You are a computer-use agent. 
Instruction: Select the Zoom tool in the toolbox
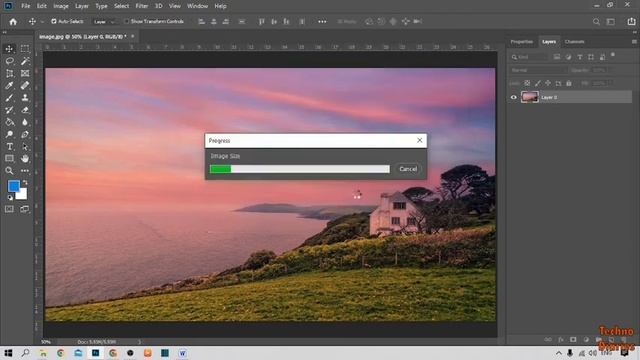[x=9, y=171]
